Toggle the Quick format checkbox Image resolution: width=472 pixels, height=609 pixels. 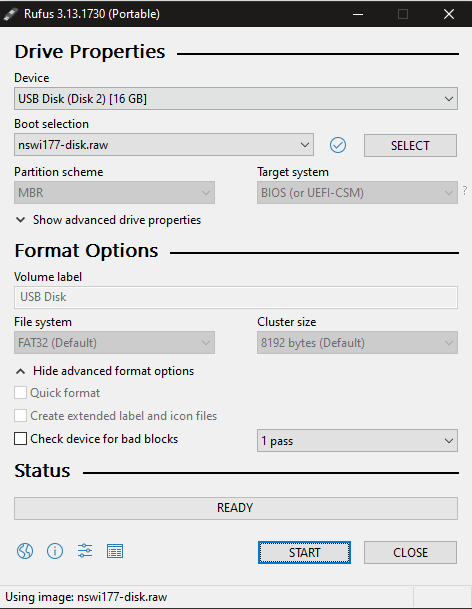pos(21,393)
